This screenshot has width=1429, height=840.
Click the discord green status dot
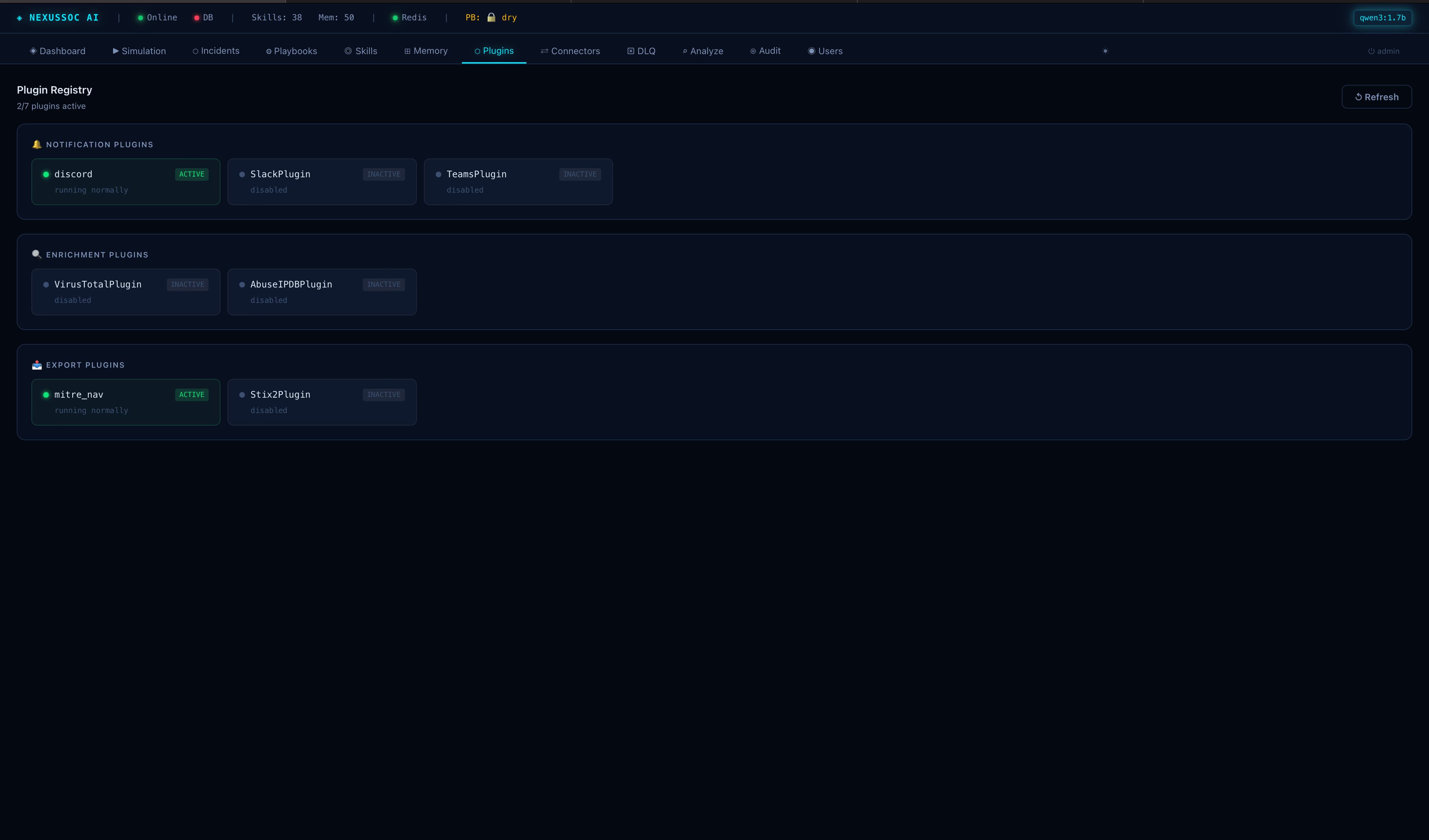pyautogui.click(x=46, y=174)
